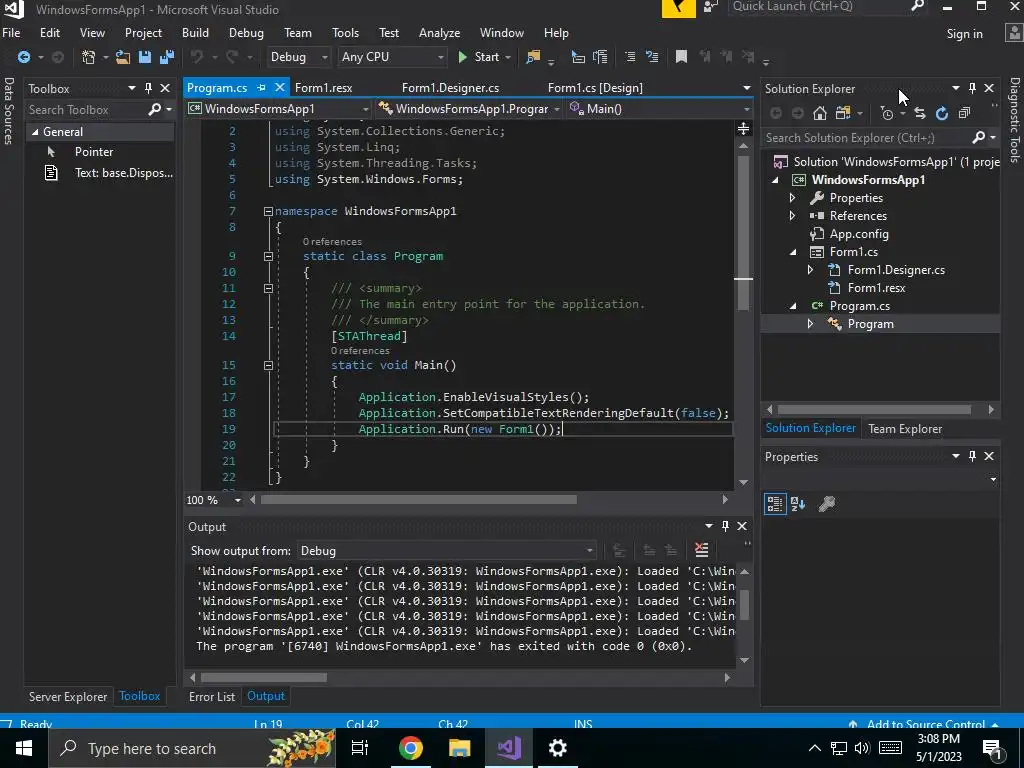Click Home icon in Solution Explorer

pyautogui.click(x=820, y=114)
